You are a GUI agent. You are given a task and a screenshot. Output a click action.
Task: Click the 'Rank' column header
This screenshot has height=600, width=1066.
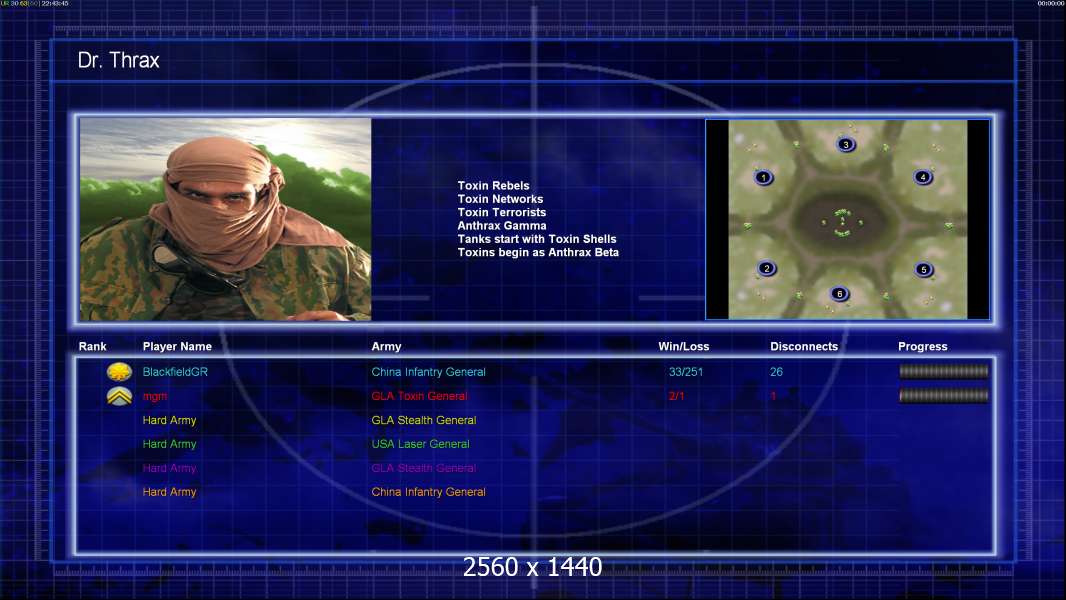tap(92, 347)
